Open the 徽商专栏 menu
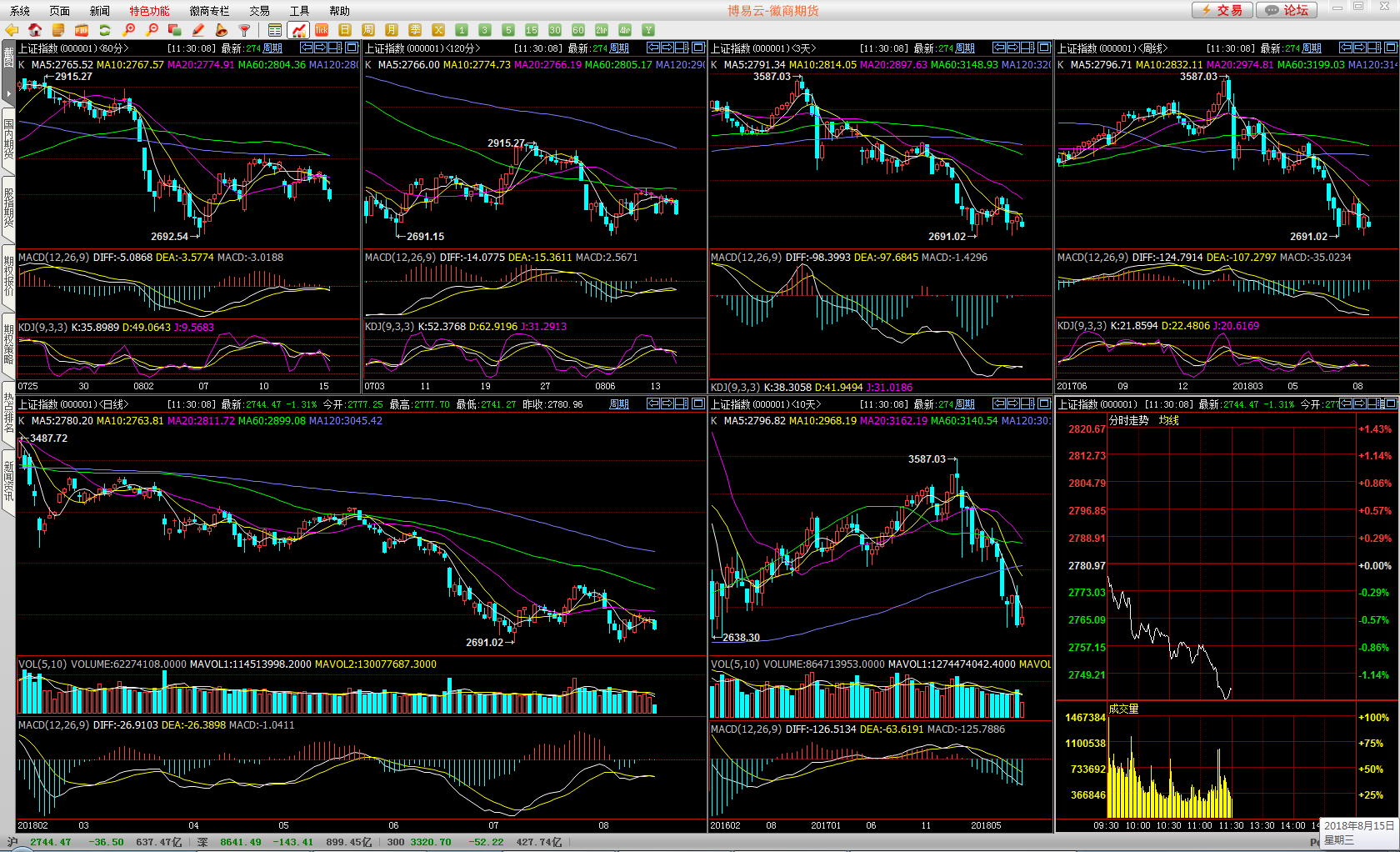Viewport: 1400px width, 852px height. tap(209, 11)
